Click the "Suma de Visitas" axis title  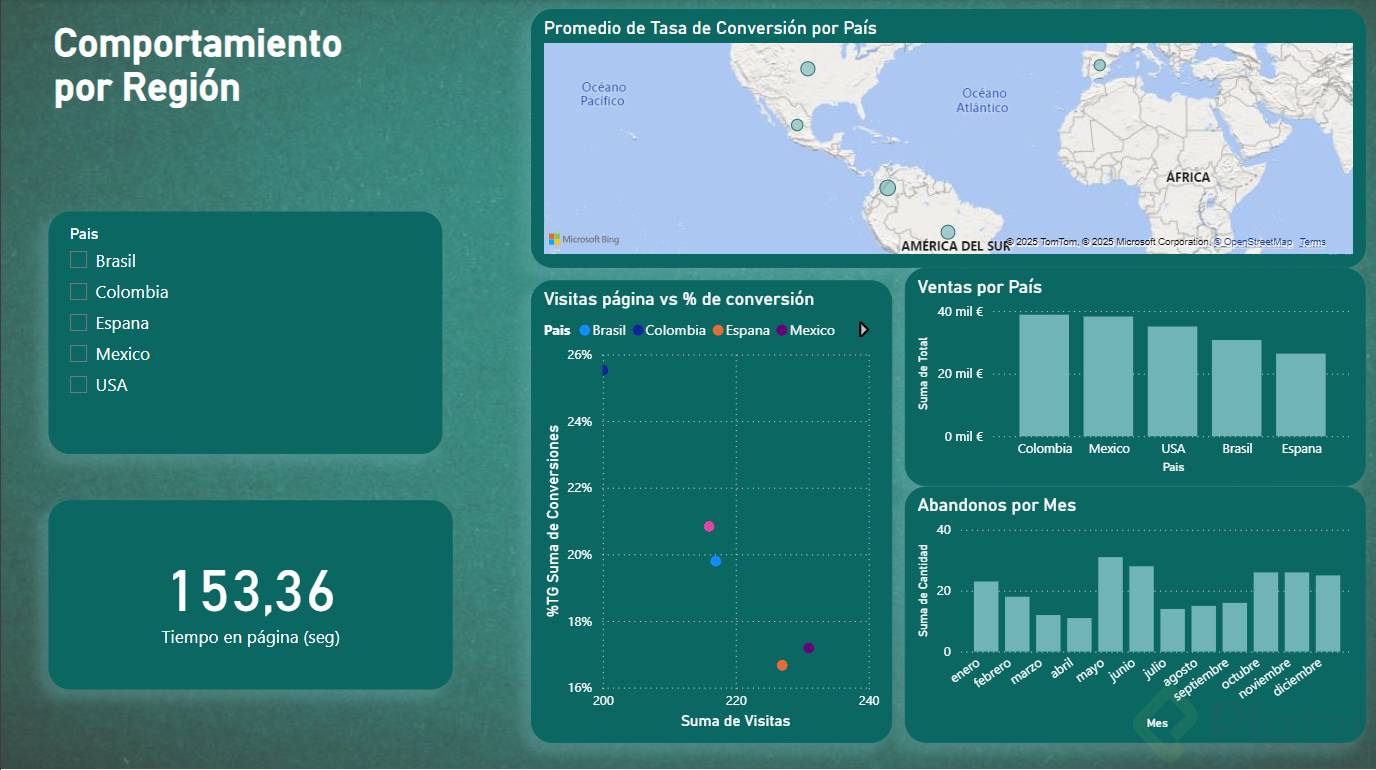point(736,721)
